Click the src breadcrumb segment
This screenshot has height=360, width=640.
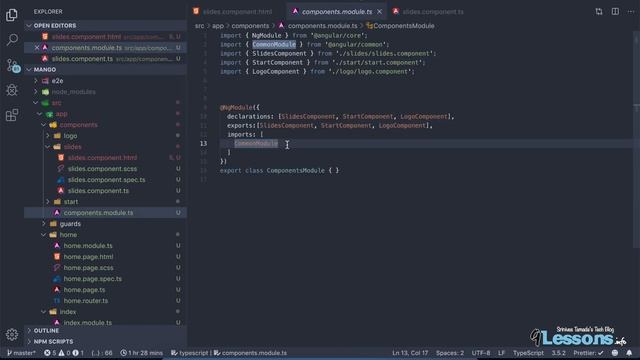click(199, 26)
